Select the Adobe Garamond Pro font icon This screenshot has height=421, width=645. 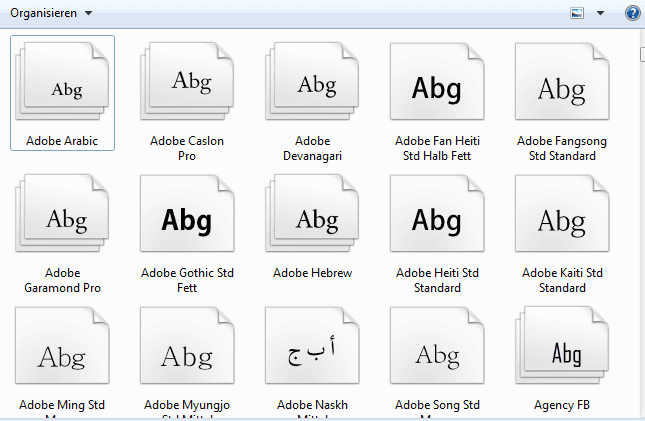[x=62, y=213]
